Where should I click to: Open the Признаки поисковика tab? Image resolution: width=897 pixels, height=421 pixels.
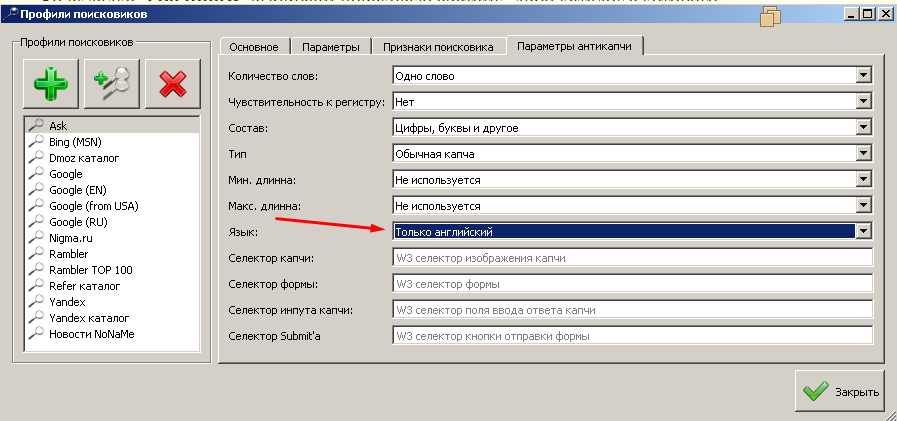point(438,47)
